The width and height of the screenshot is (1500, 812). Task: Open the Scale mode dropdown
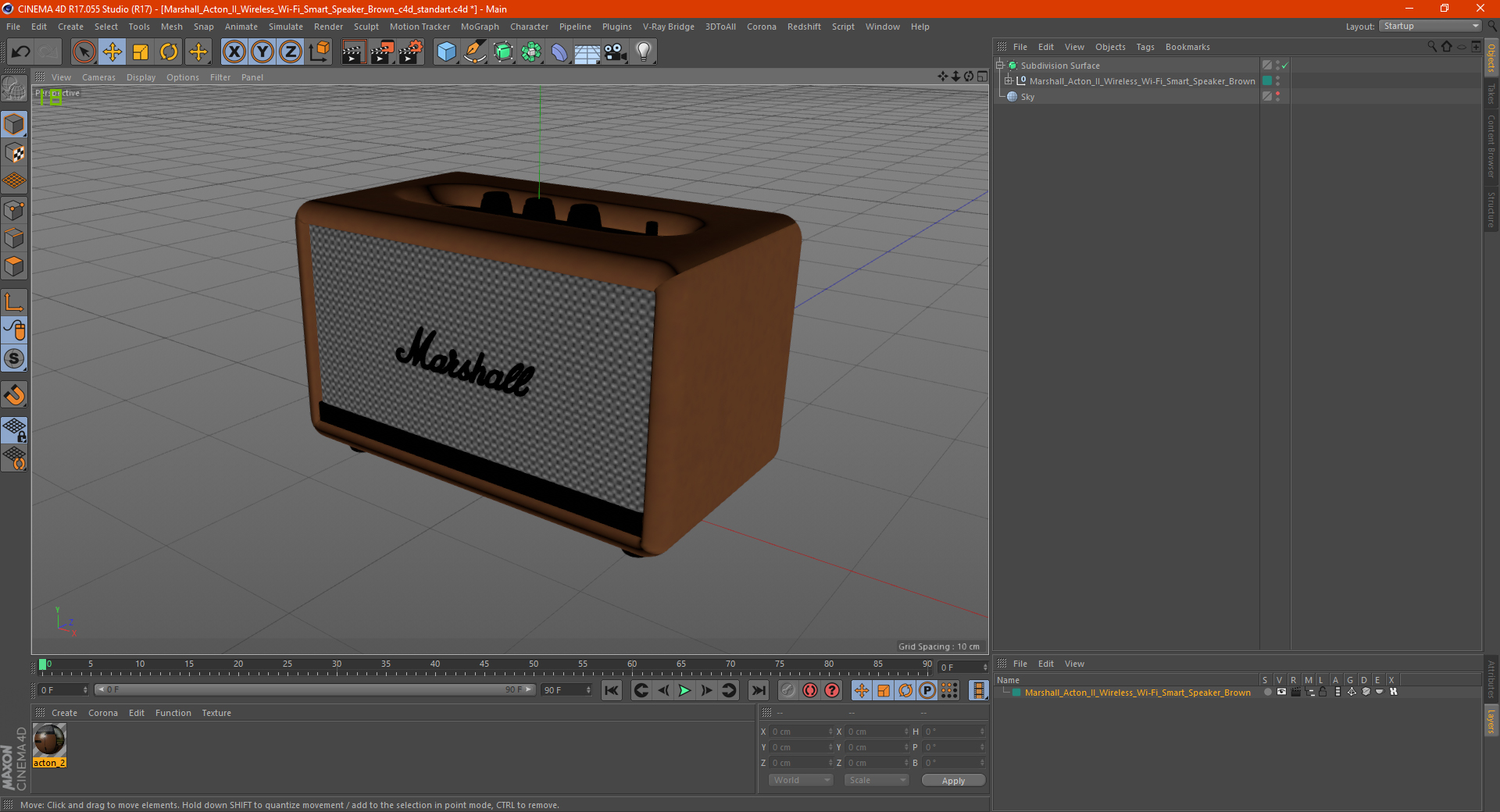[877, 780]
